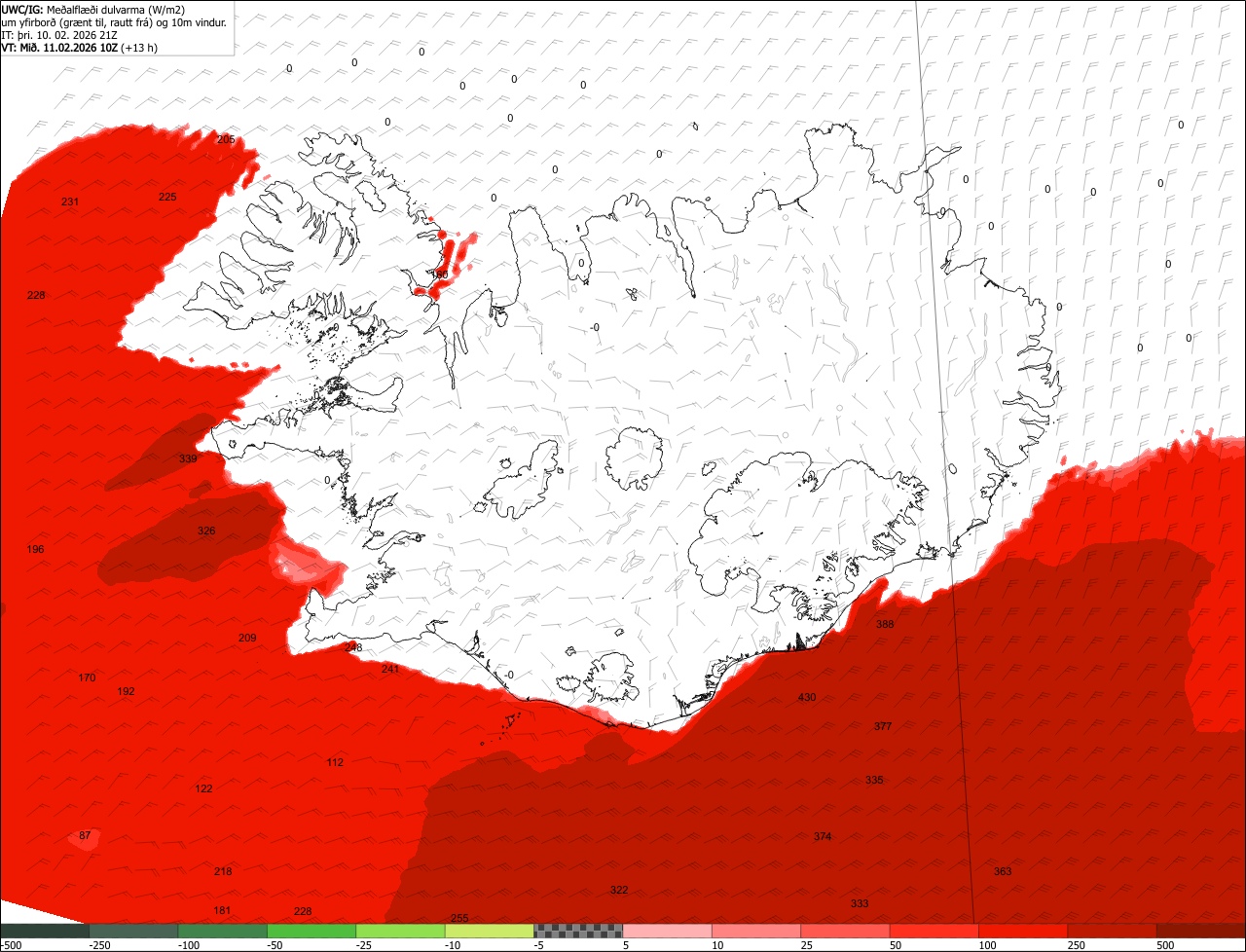
Task: Click the title 'UWC/IG: Meðalflæði dulvarma (W/m2)'
Action: pyautogui.click(x=93, y=10)
